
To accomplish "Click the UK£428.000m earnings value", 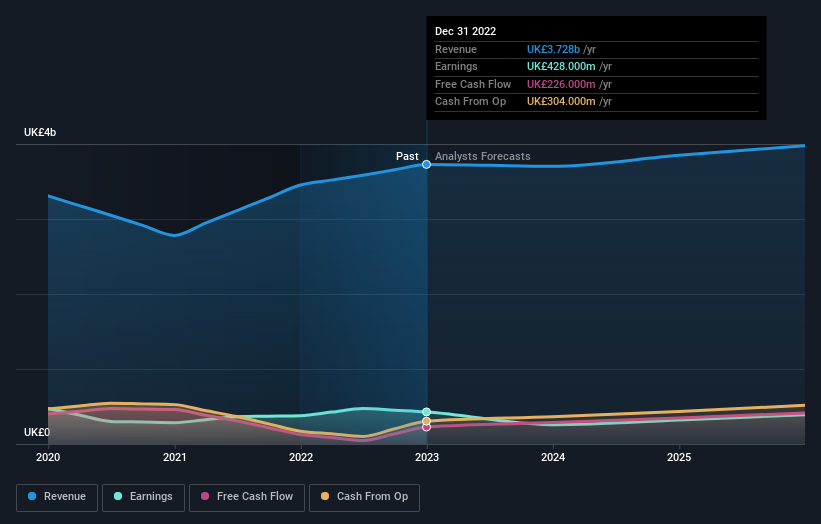I will pos(561,66).
